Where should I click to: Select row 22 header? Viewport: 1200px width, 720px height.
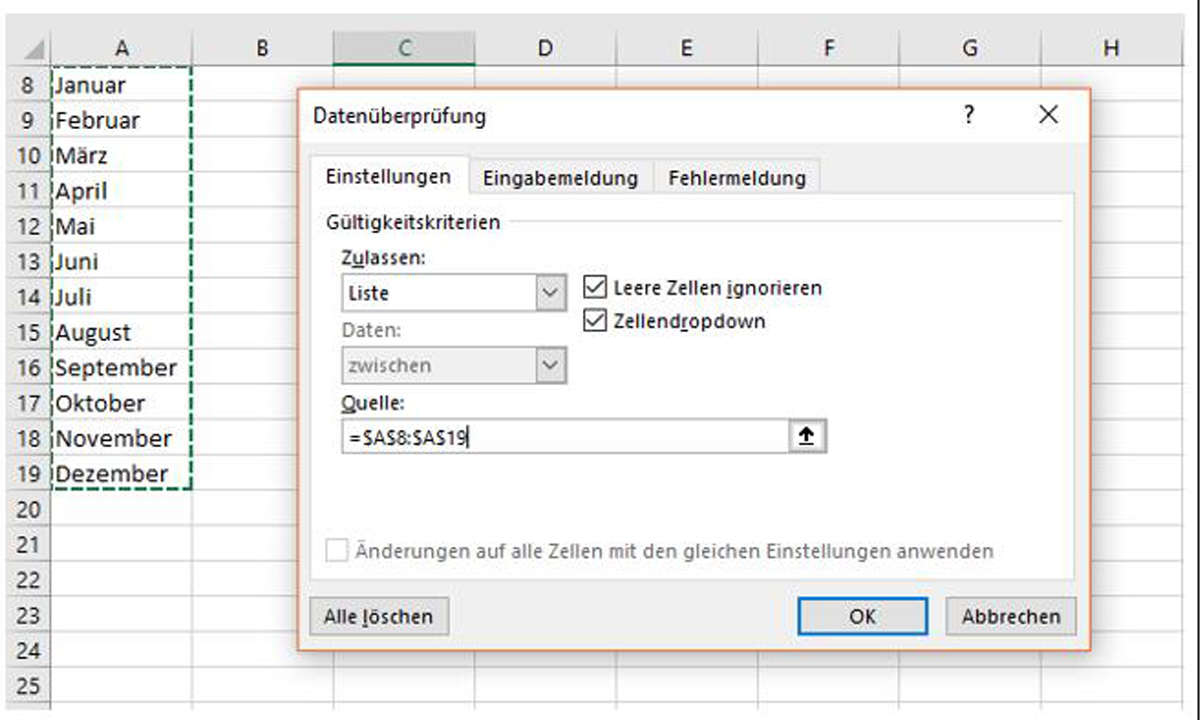click(x=28, y=580)
